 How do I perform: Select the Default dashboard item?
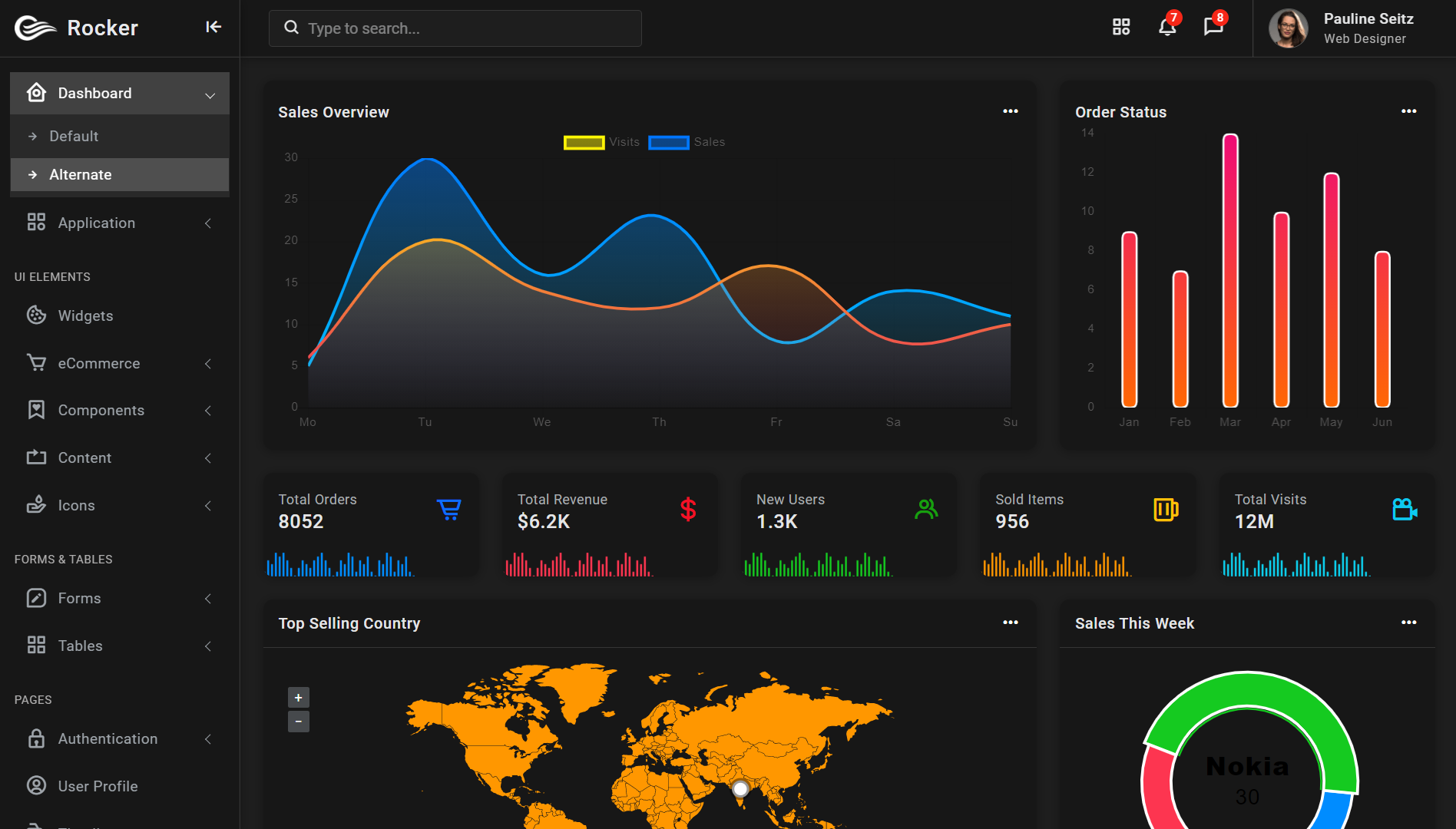(120, 137)
